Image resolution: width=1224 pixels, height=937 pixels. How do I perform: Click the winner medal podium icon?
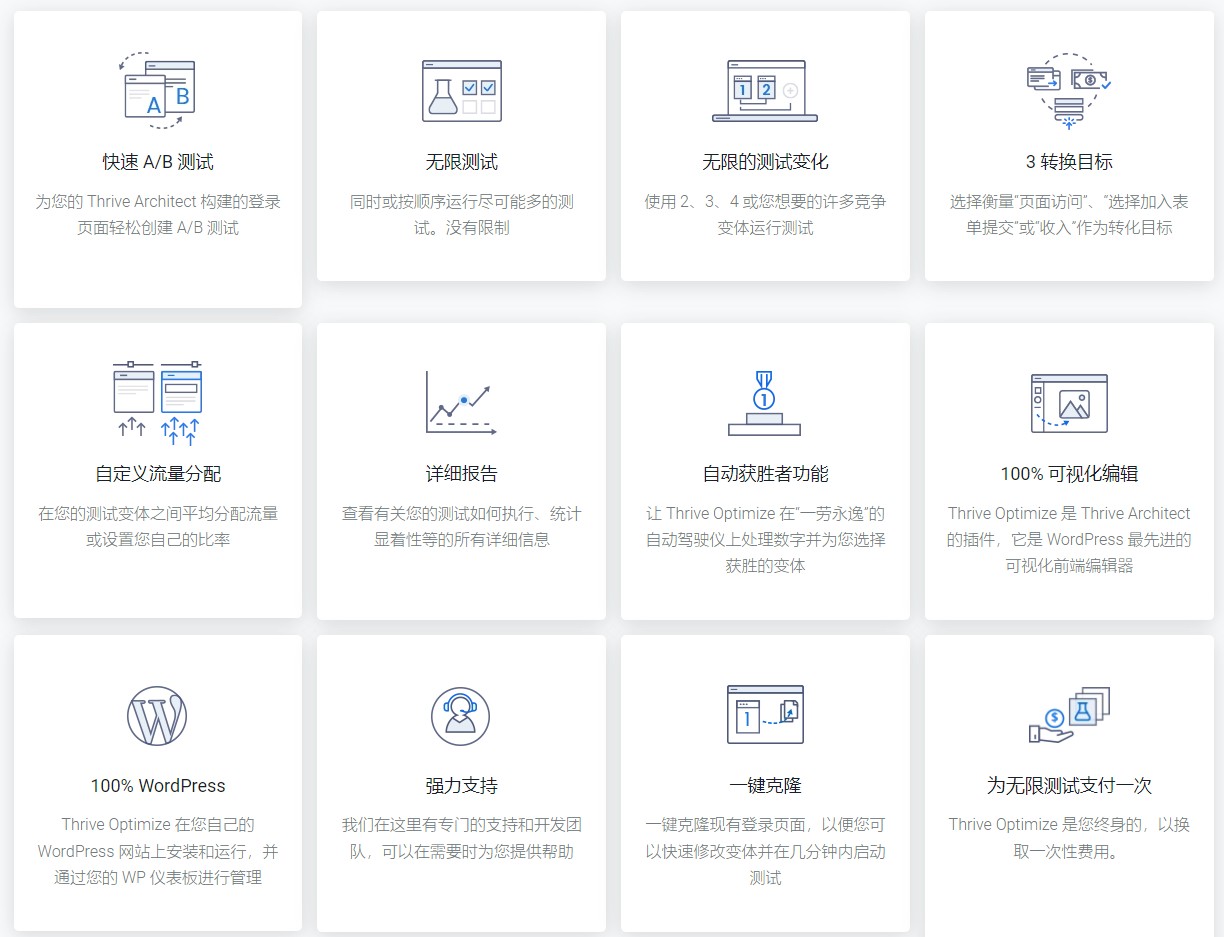coord(765,403)
